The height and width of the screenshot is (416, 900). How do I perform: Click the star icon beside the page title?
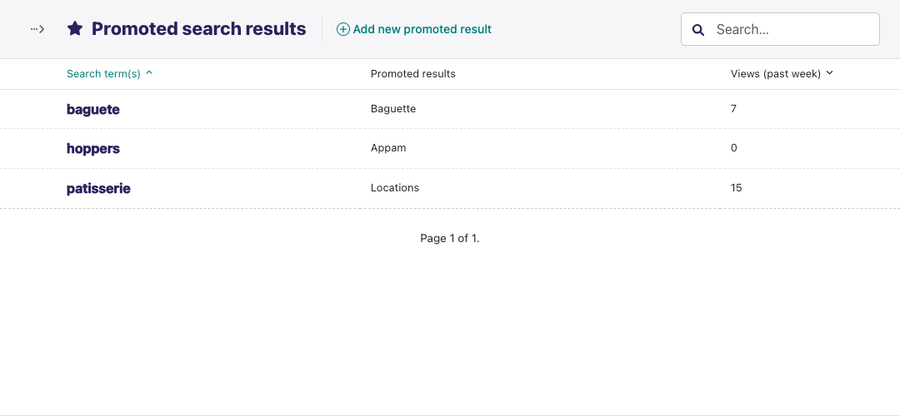click(75, 29)
